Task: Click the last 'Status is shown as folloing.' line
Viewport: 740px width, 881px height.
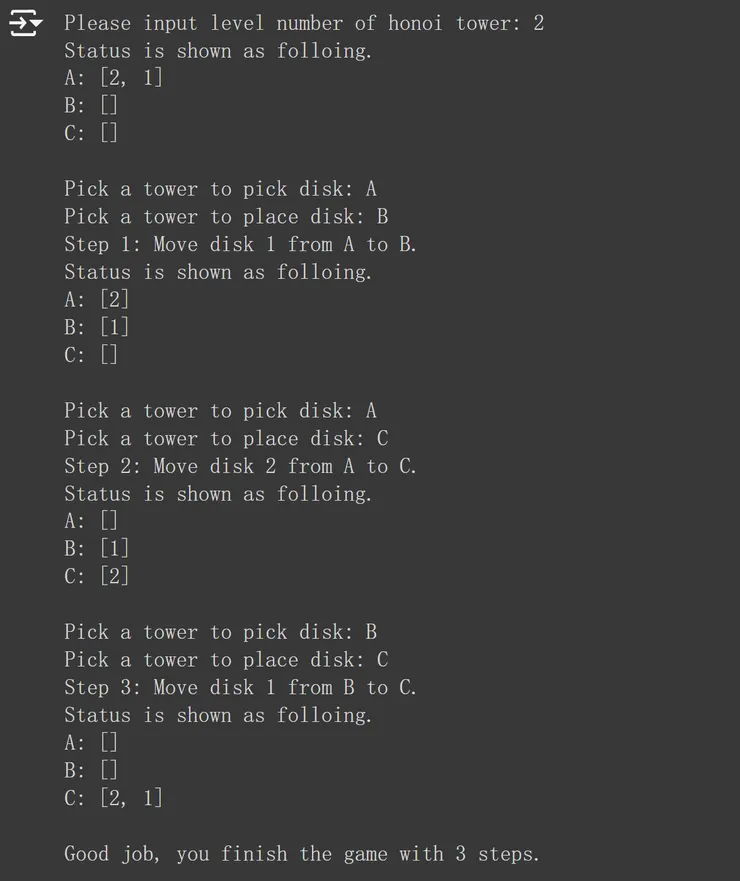Action: point(218,716)
